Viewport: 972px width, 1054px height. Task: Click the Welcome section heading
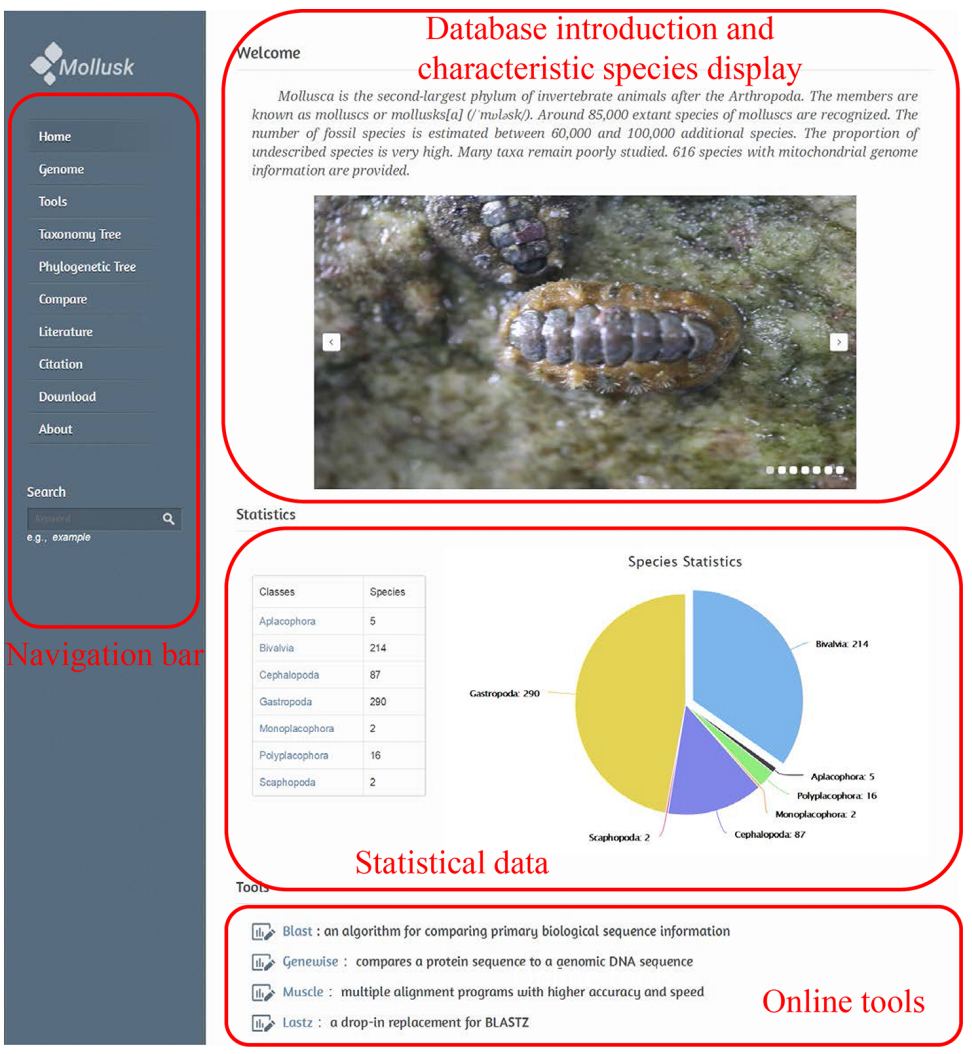[269, 53]
